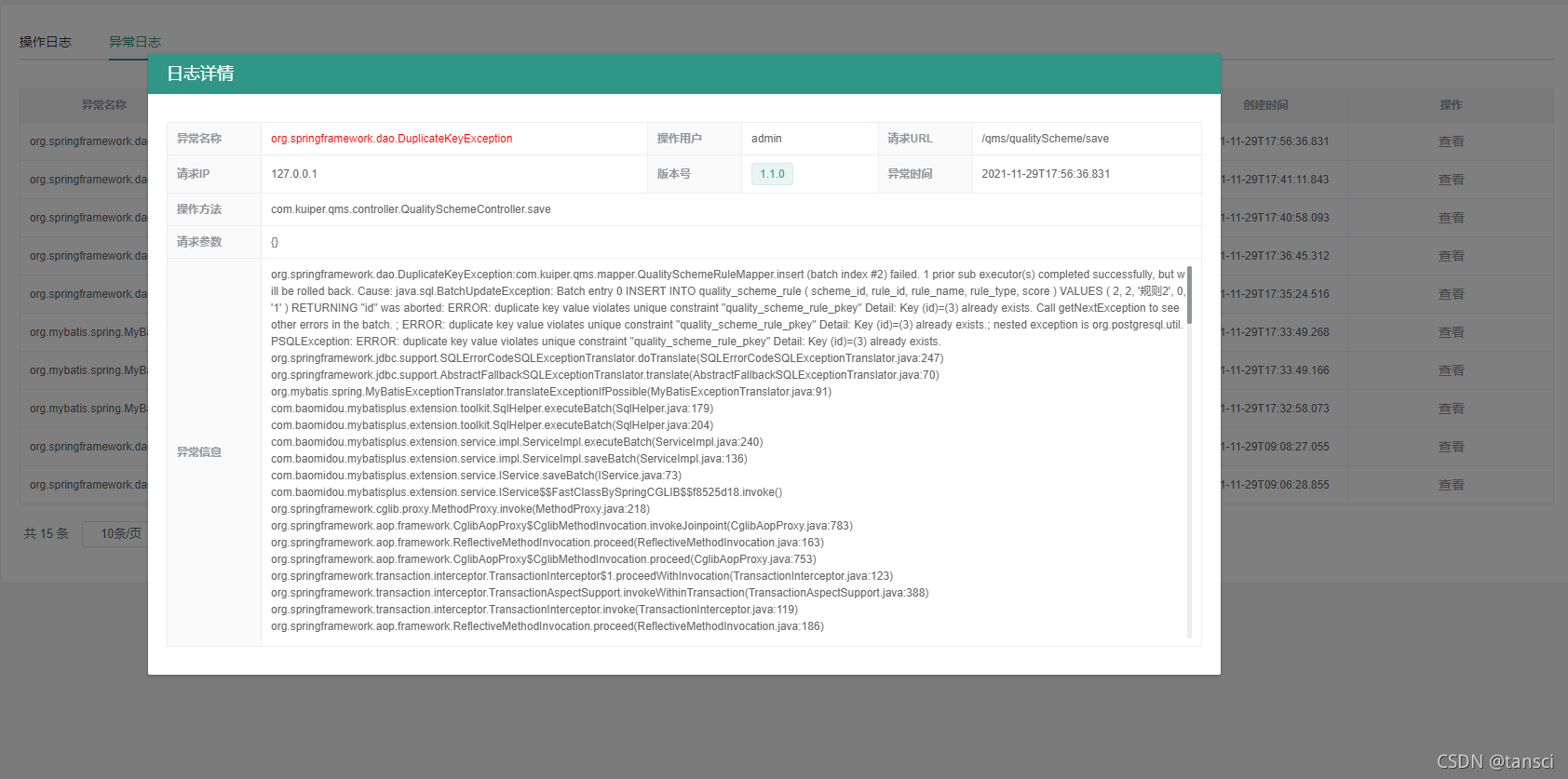Click 查看 for log at 17:33:49.166

pyautogui.click(x=1451, y=370)
